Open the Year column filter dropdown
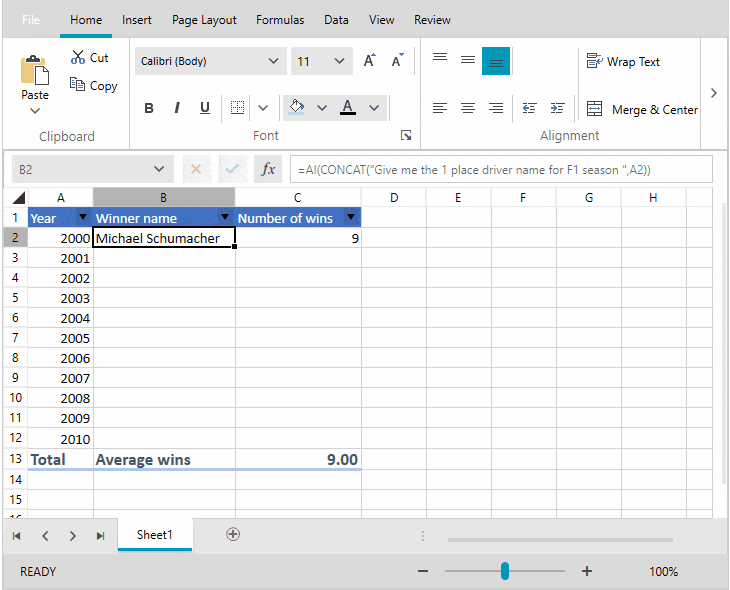This screenshot has width=730, height=590. [83, 217]
